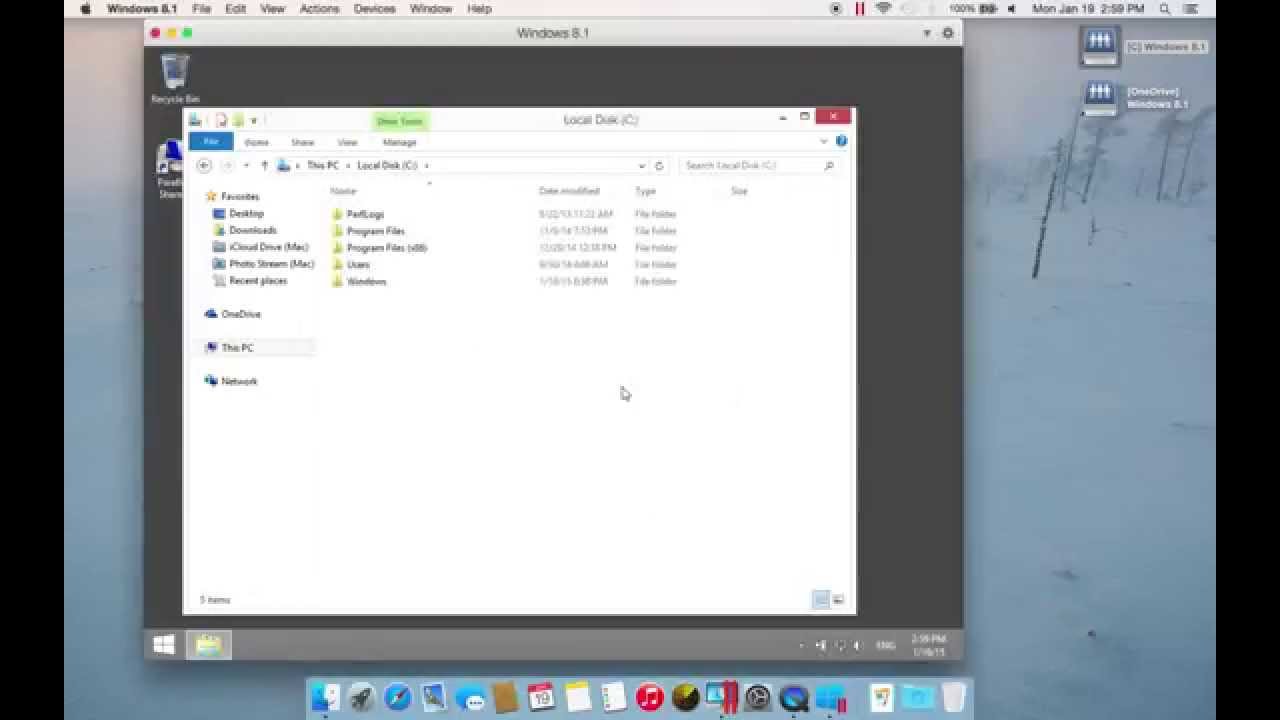Open Finder from the Mac dock
The height and width of the screenshot is (720, 1280).
324,697
